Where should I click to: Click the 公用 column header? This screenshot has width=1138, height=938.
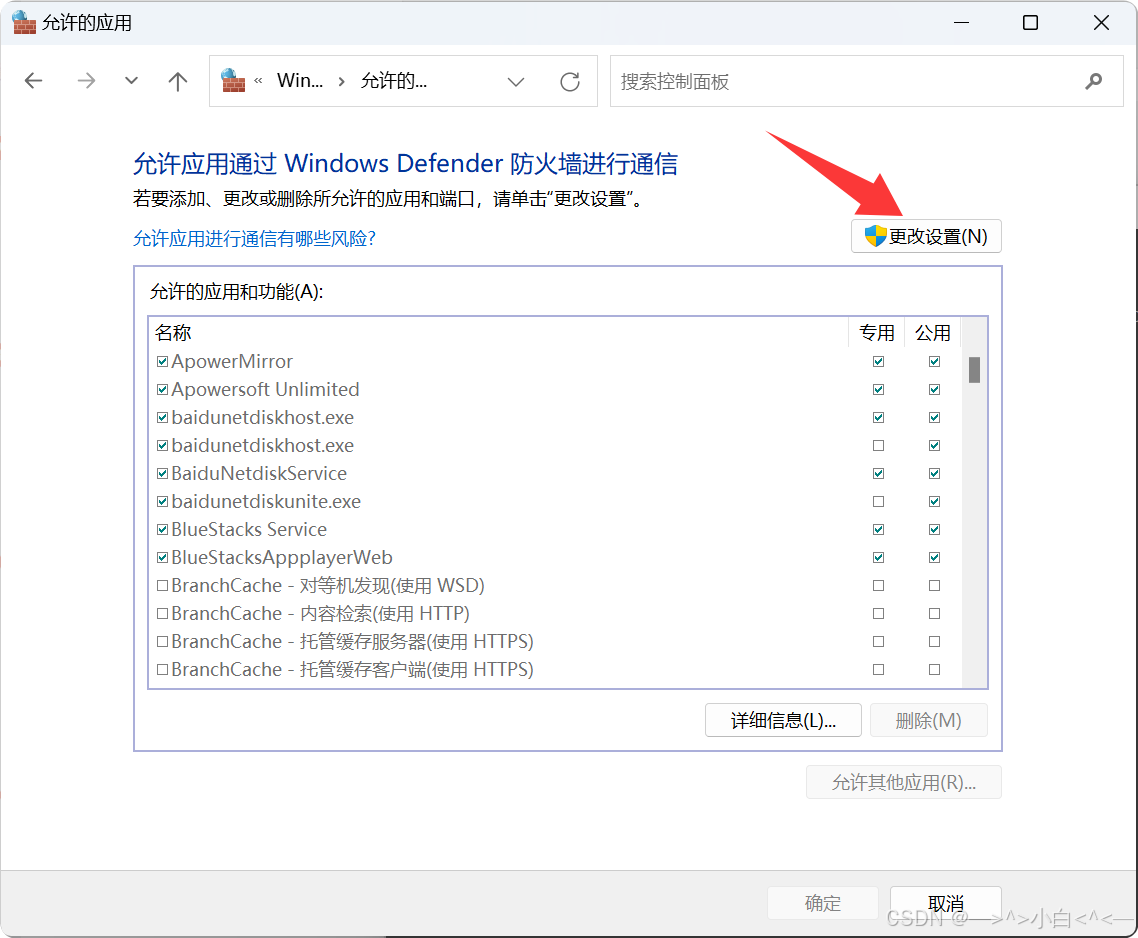(933, 333)
